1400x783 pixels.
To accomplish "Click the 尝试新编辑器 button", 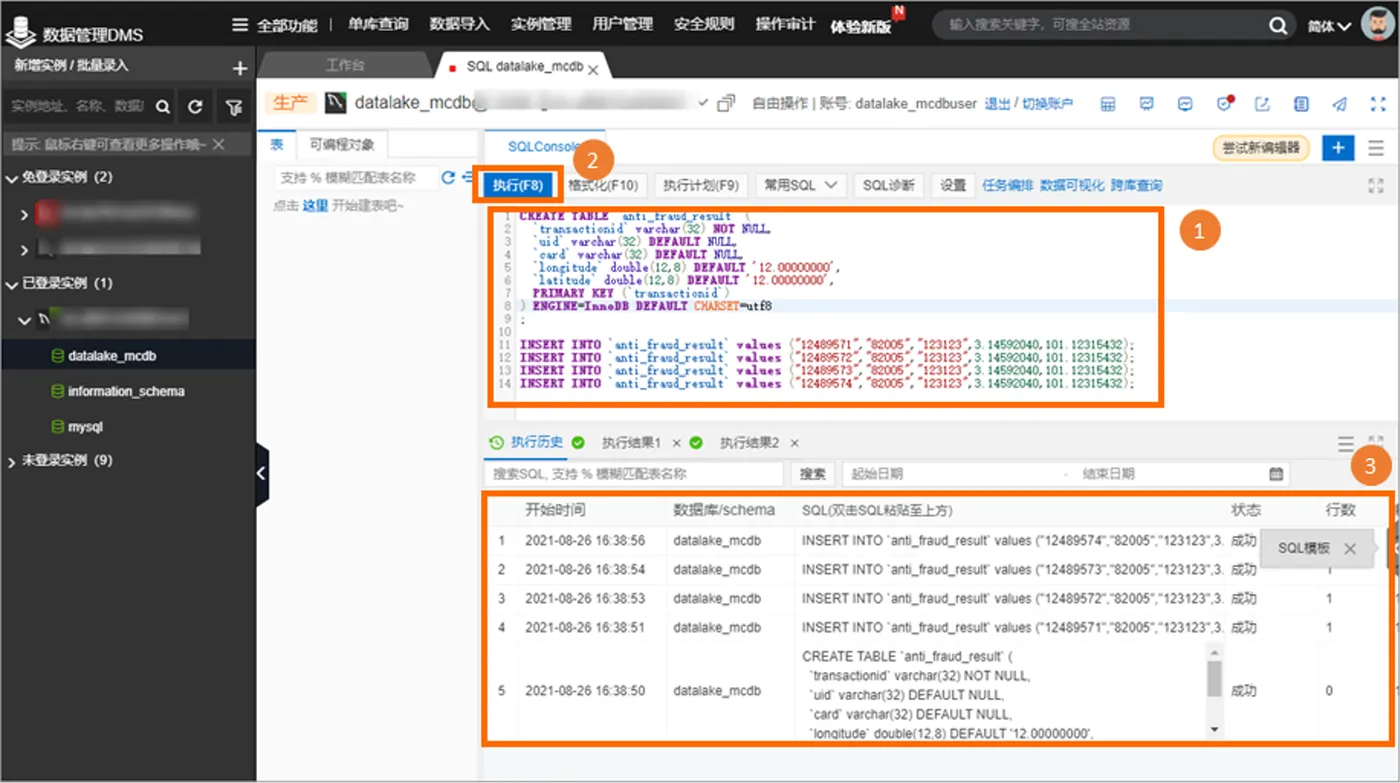I will tap(1261, 148).
